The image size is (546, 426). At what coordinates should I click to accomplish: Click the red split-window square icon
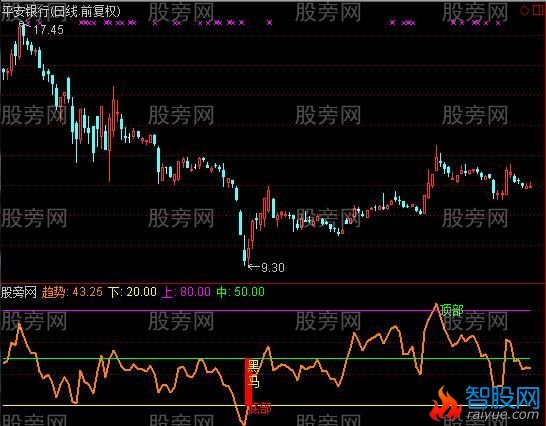pos(538,10)
